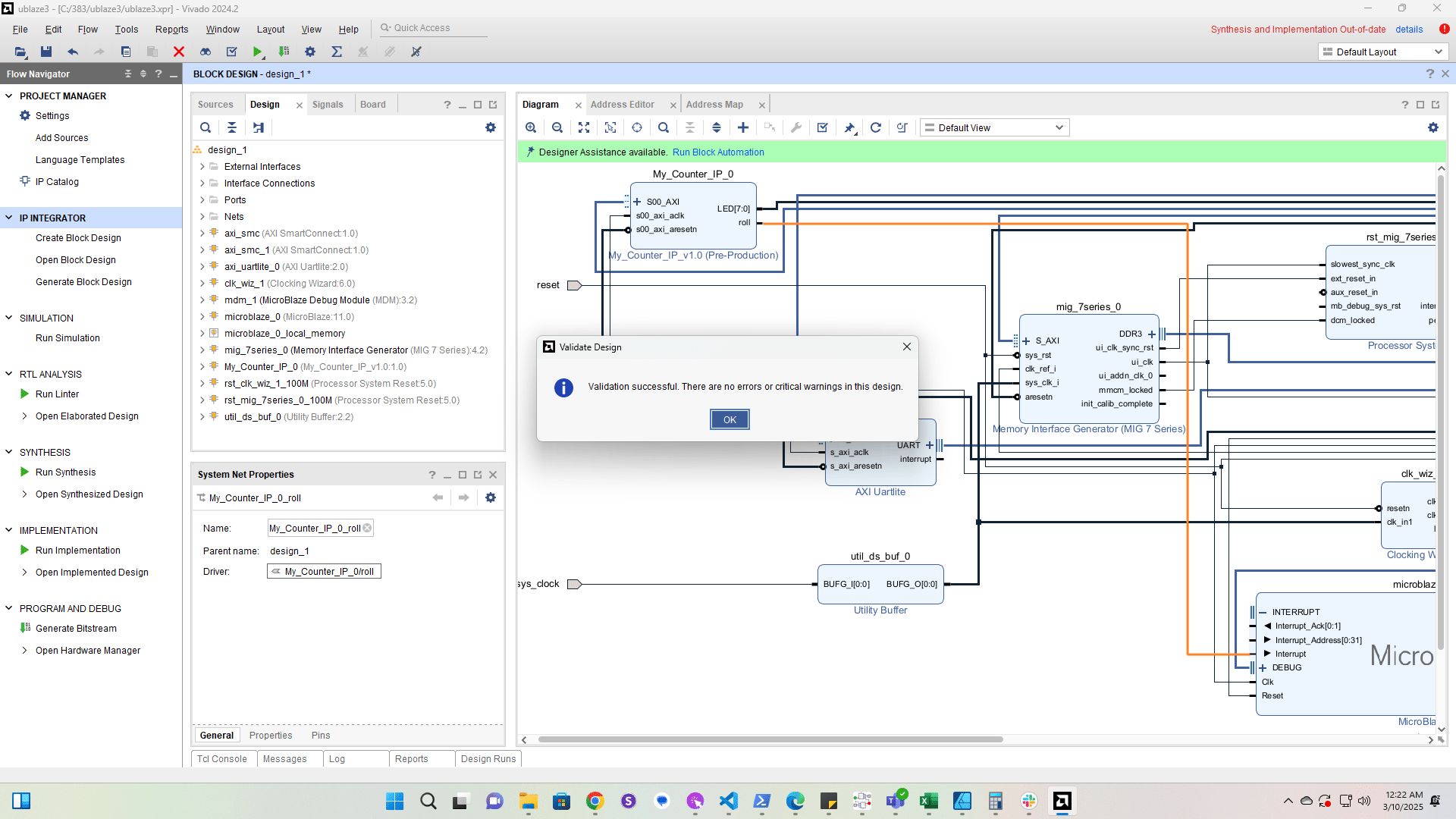Click the Regenerate Layout refresh icon
The height and width of the screenshot is (819, 1456).
pyautogui.click(x=876, y=127)
